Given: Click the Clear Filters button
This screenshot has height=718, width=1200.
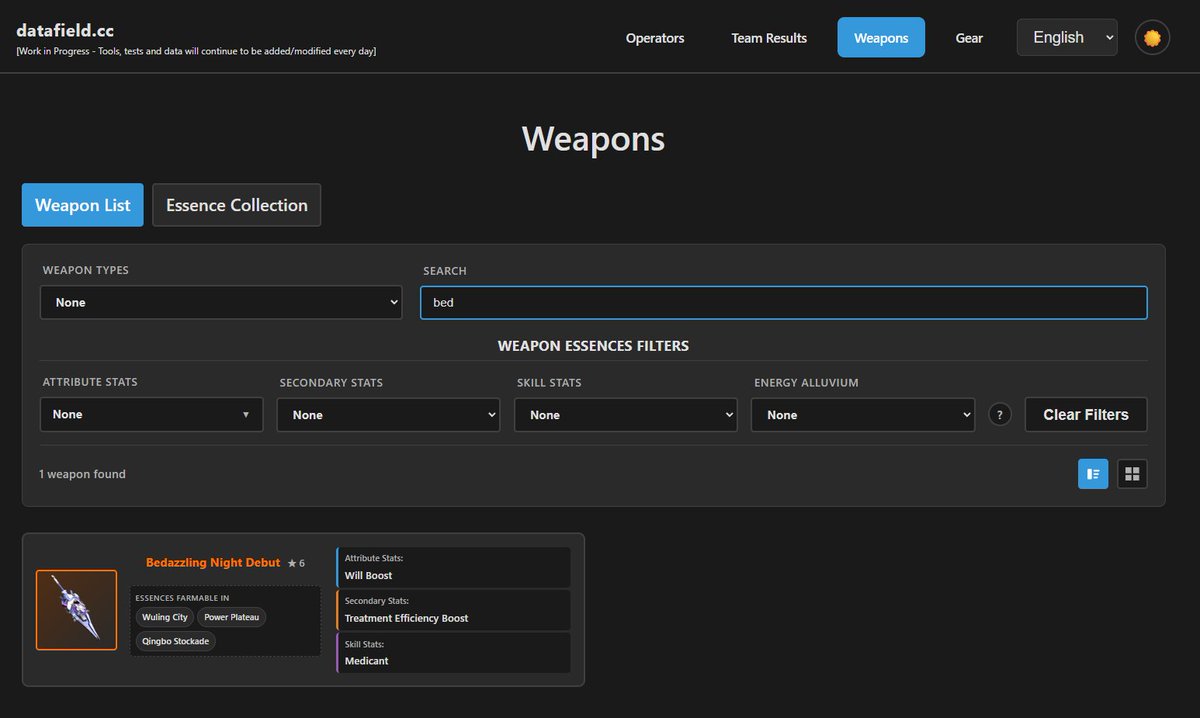Looking at the screenshot, I should click(x=1086, y=414).
